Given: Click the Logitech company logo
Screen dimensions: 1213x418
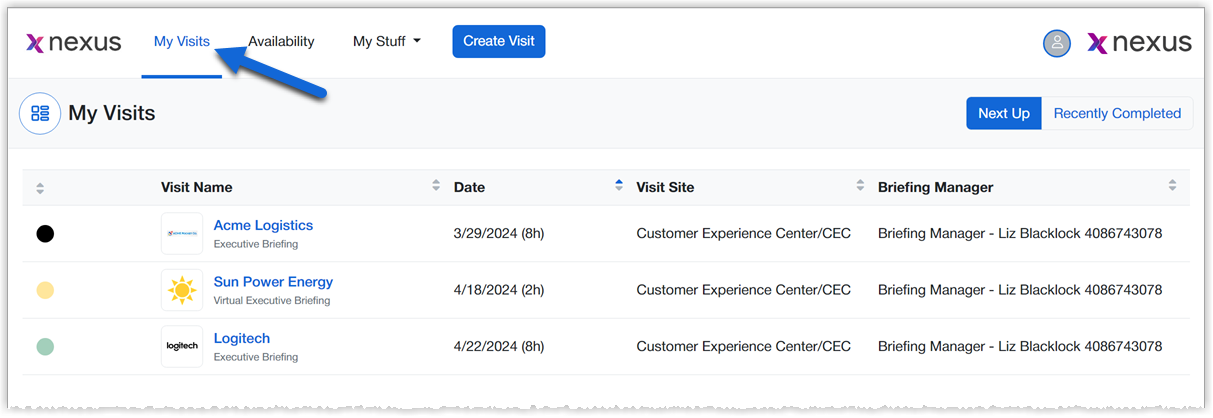Looking at the screenshot, I should (x=182, y=346).
